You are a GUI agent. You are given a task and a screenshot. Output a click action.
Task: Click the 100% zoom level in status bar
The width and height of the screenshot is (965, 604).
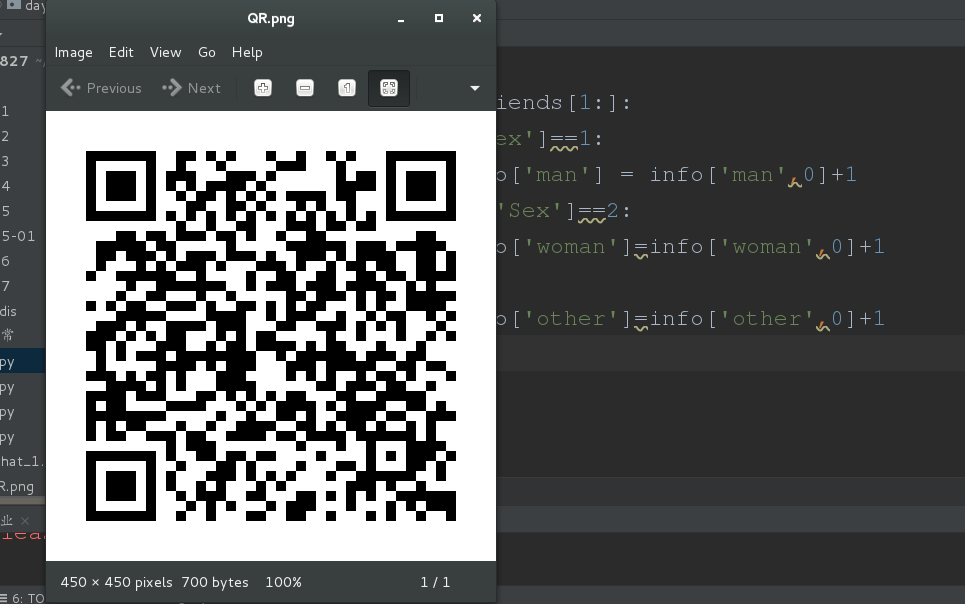[282, 582]
